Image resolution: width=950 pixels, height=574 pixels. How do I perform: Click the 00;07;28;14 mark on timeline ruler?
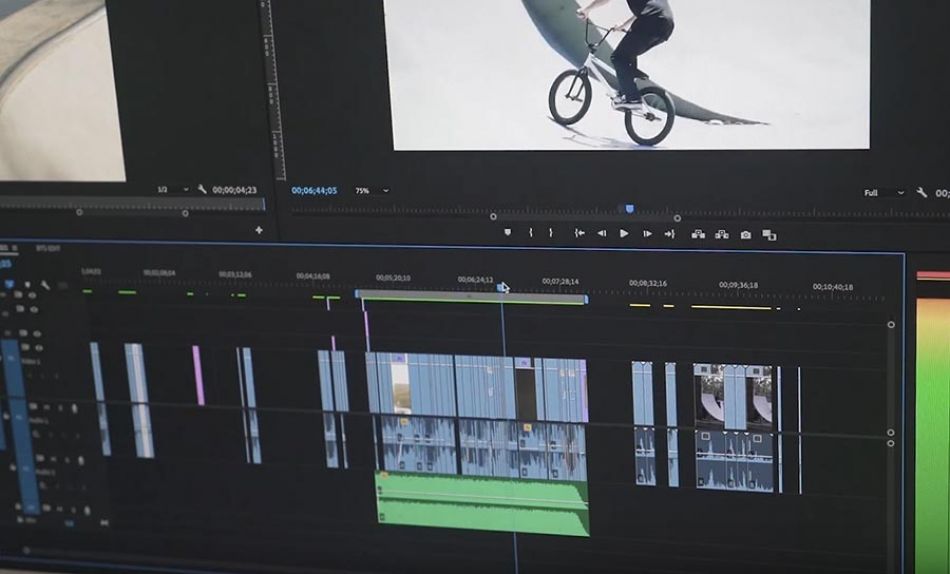pyautogui.click(x=560, y=281)
